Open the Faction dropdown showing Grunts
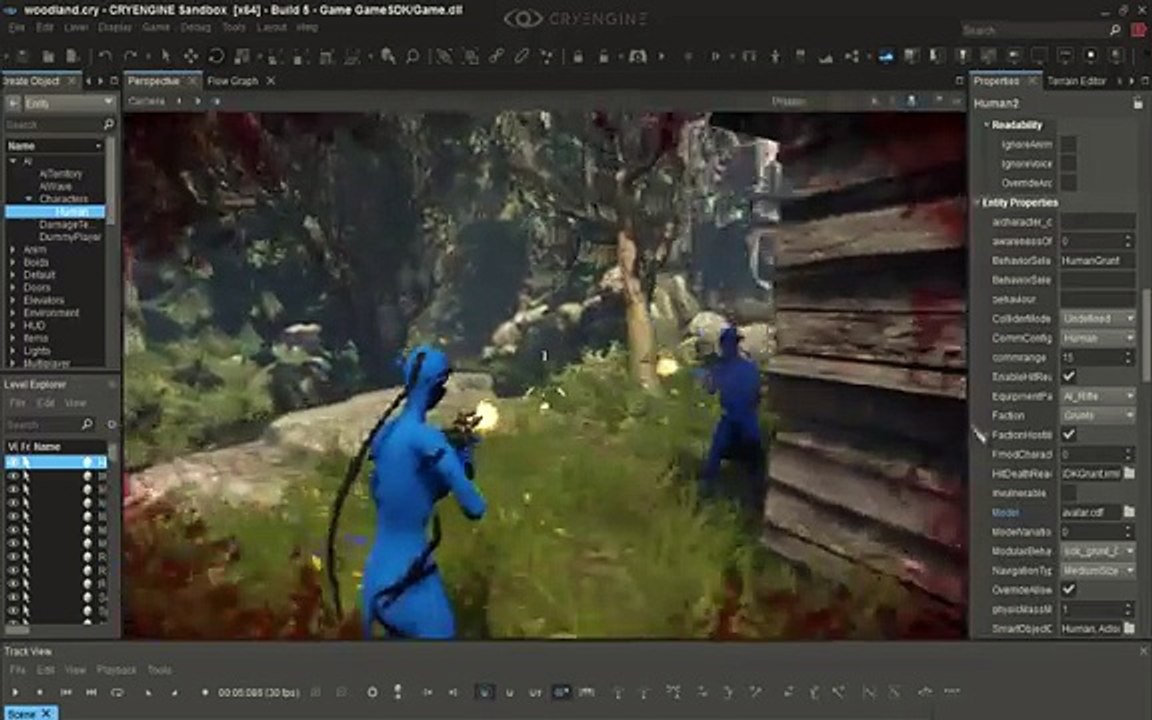Image resolution: width=1152 pixels, height=720 pixels. pos(1098,415)
